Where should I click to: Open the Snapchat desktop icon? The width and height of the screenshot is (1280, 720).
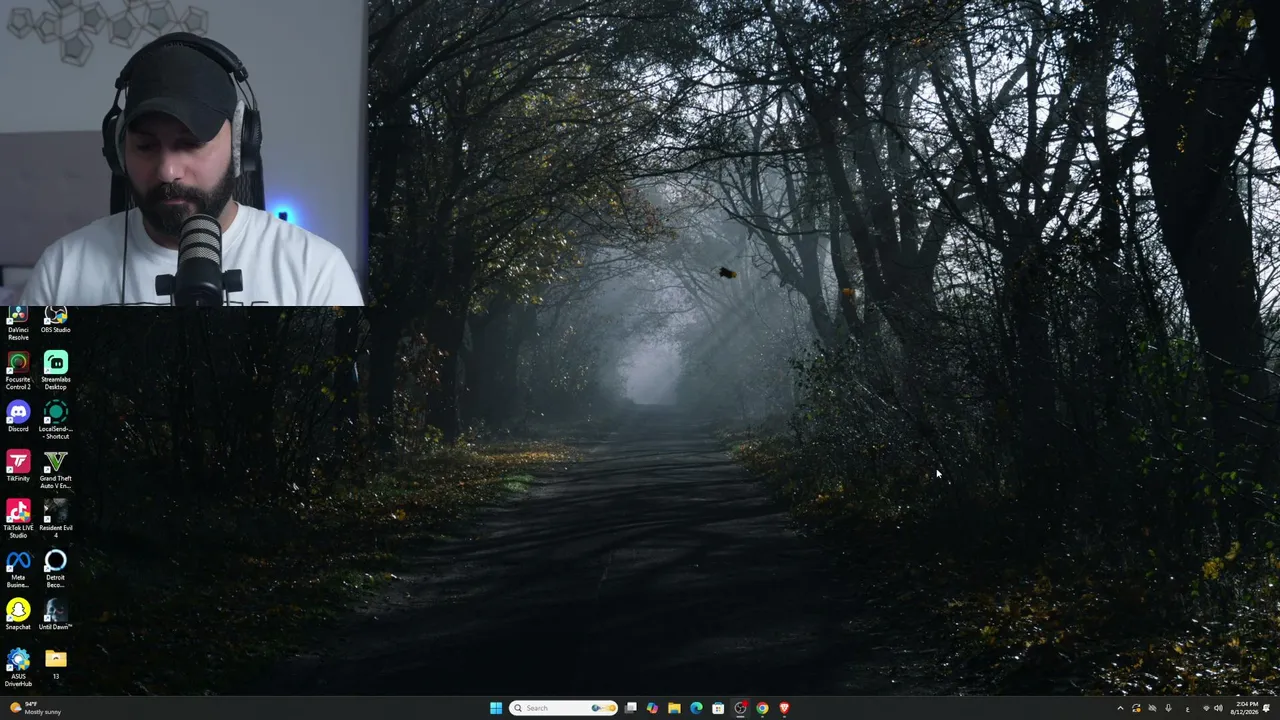coord(18,615)
